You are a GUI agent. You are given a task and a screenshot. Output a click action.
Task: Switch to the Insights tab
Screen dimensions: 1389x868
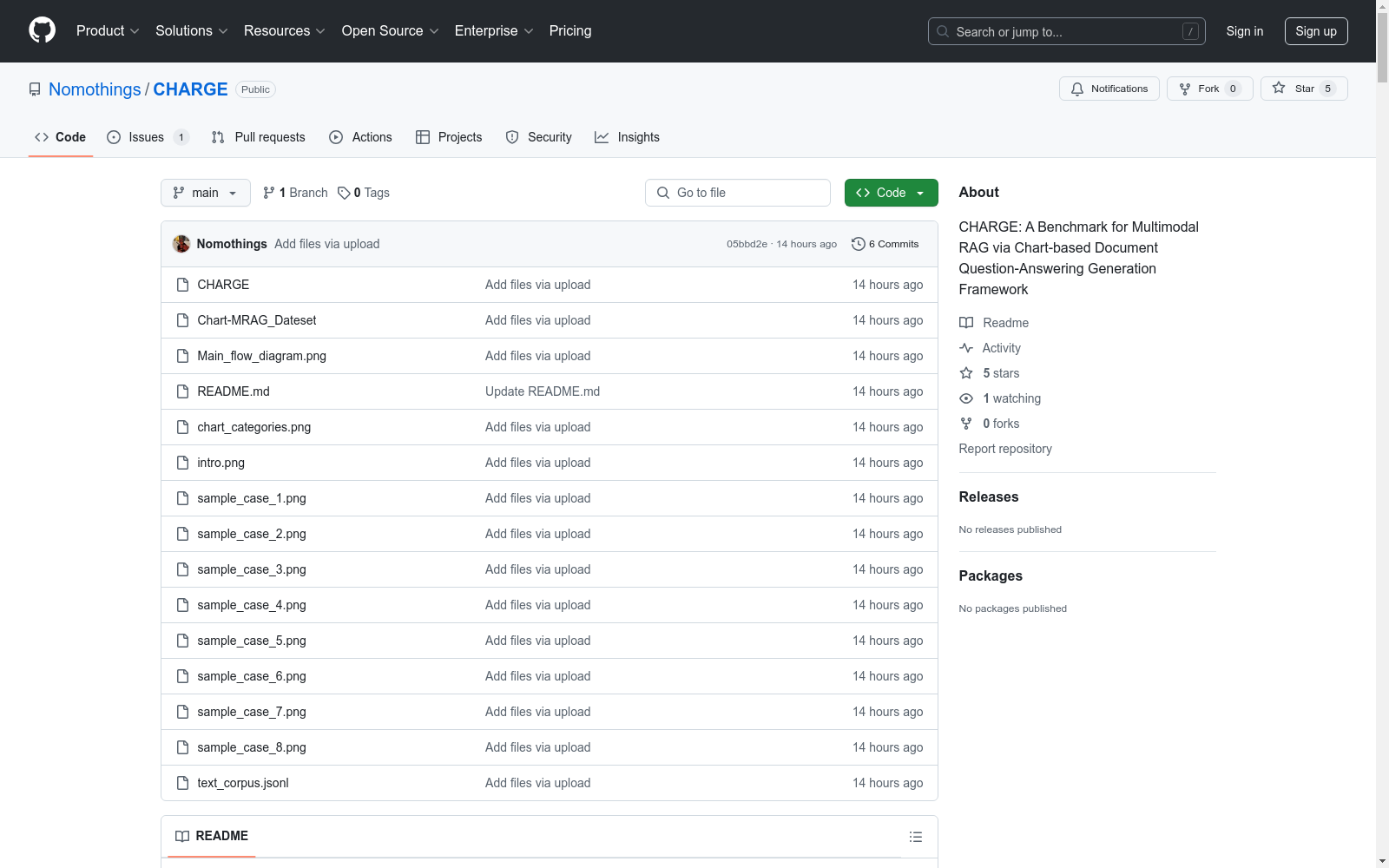627,137
